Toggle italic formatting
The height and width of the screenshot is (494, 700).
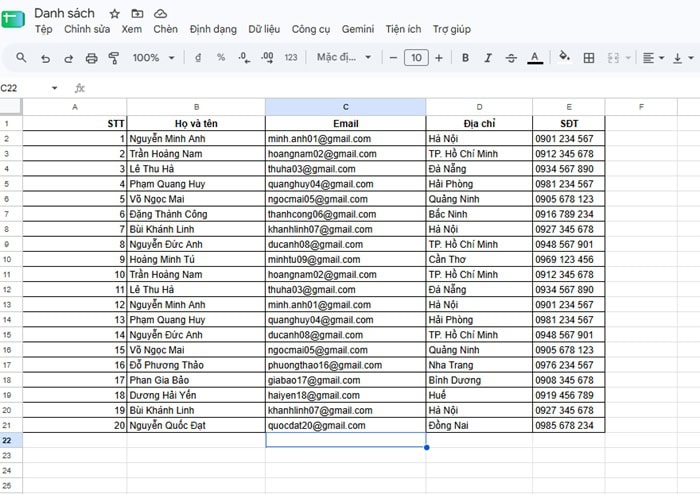tap(488, 58)
